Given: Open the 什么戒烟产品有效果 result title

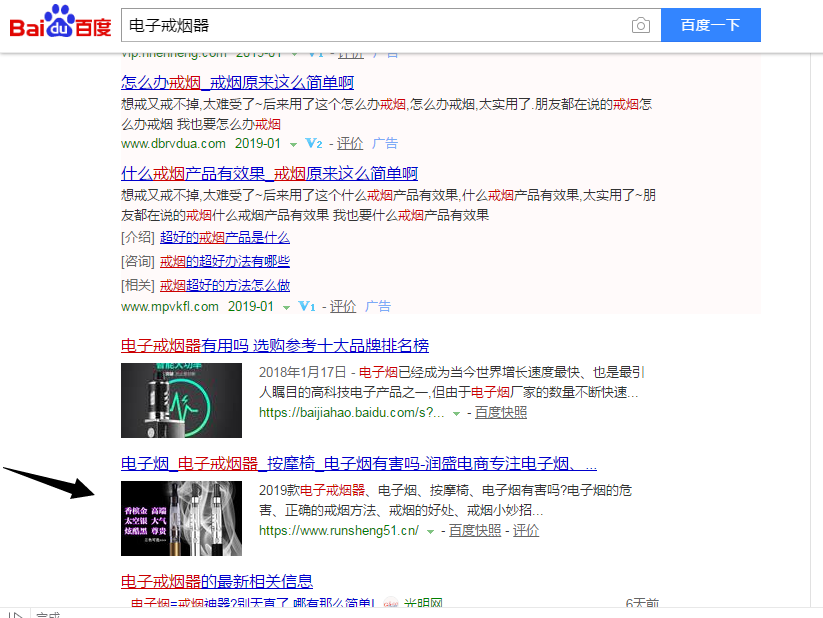Looking at the screenshot, I should point(269,173).
